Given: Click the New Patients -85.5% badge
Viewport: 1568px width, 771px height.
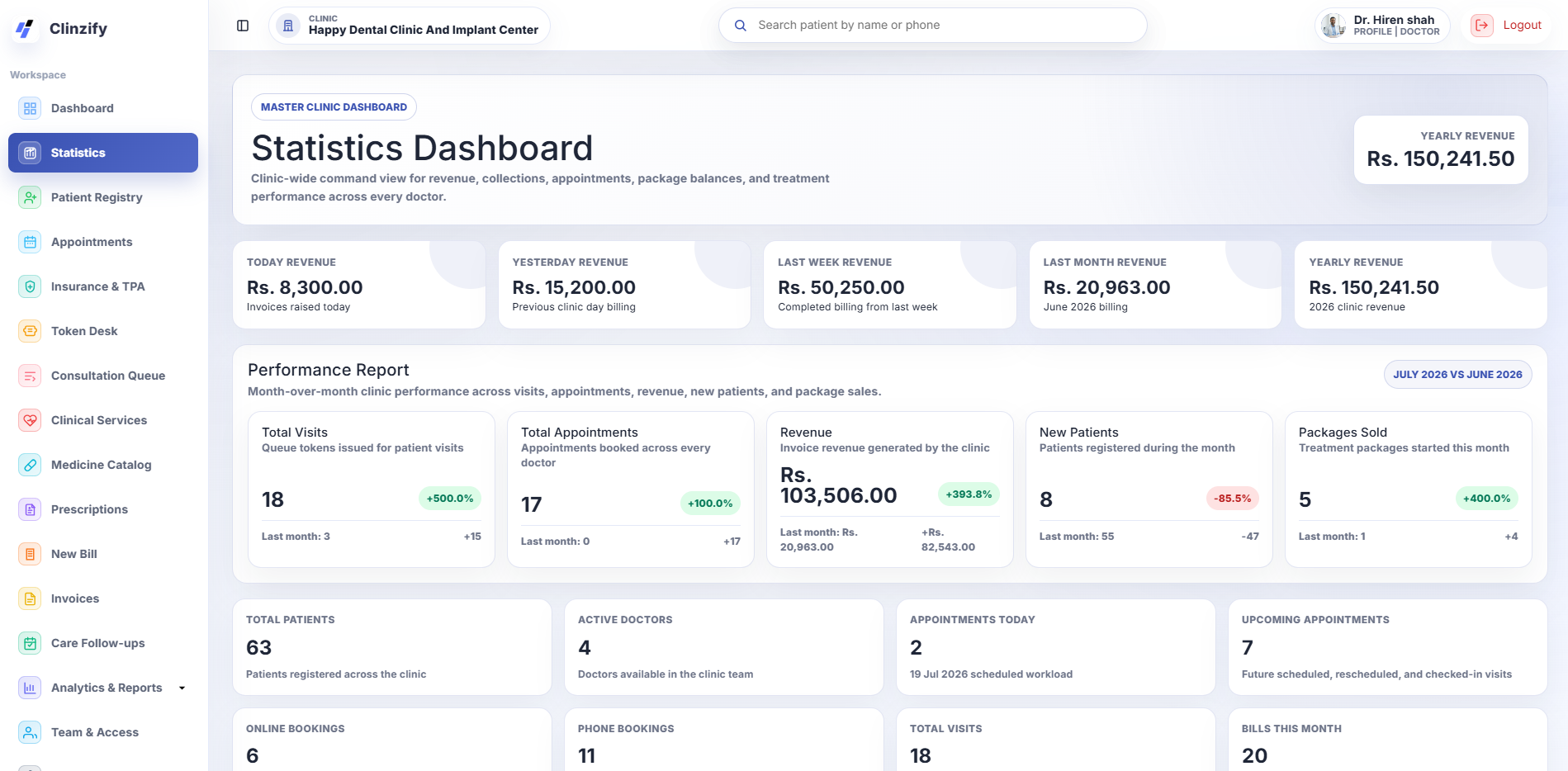Looking at the screenshot, I should [1233, 499].
